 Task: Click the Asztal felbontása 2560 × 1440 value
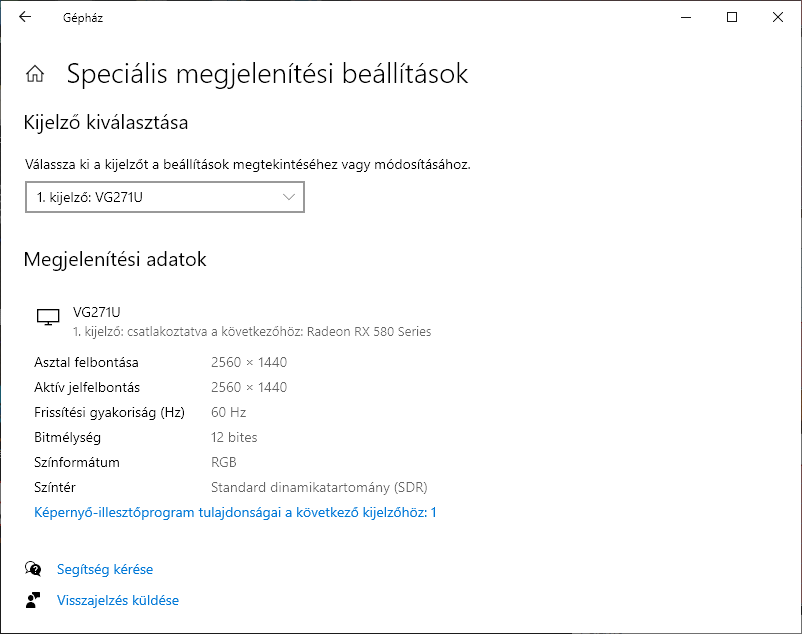pyautogui.click(x=249, y=363)
